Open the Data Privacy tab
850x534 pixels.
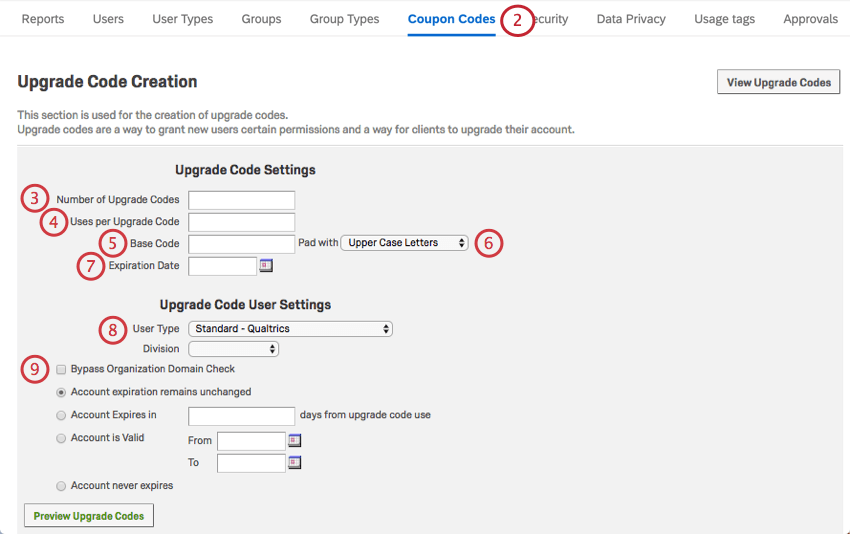(x=631, y=19)
